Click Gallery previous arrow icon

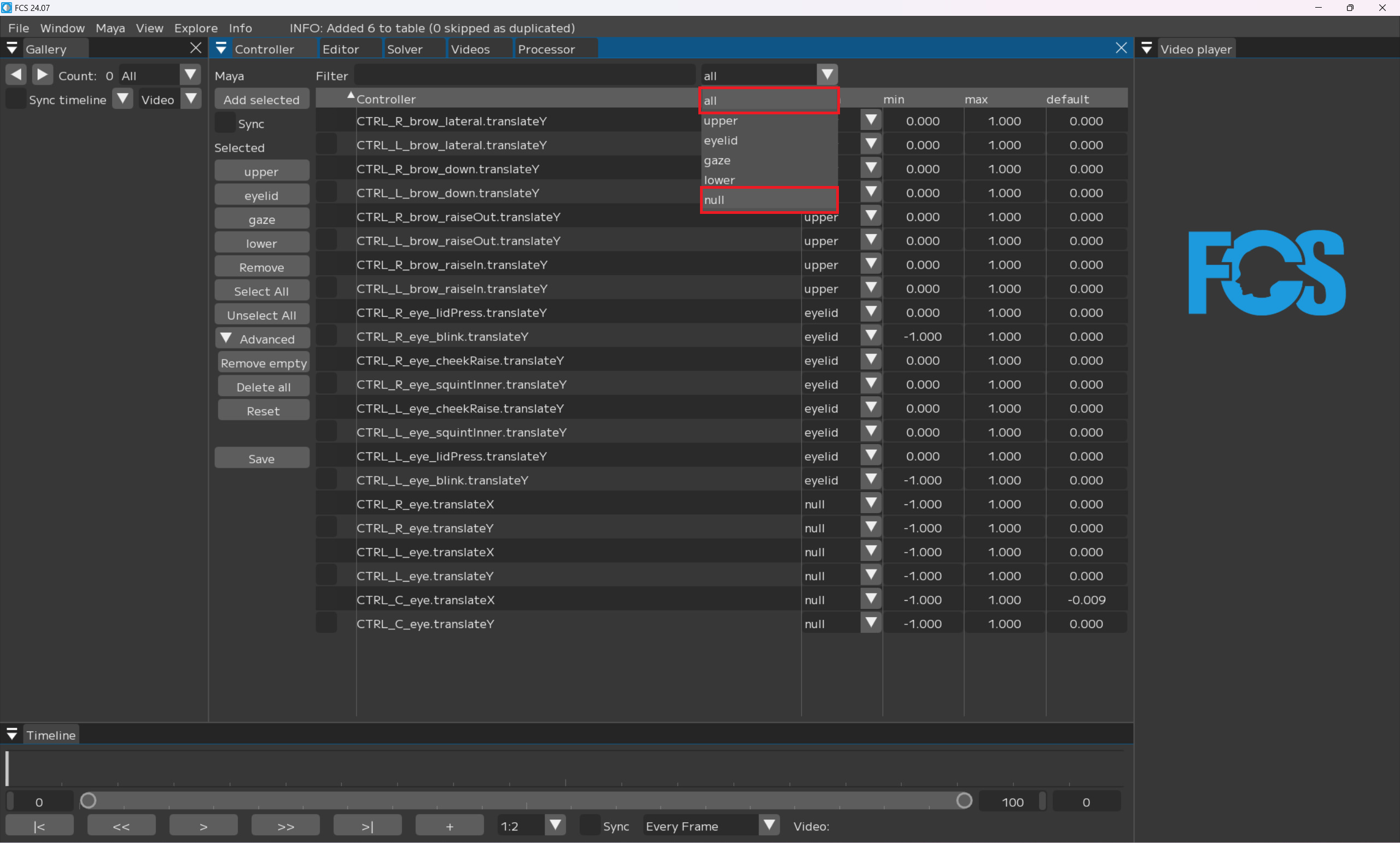tap(16, 75)
